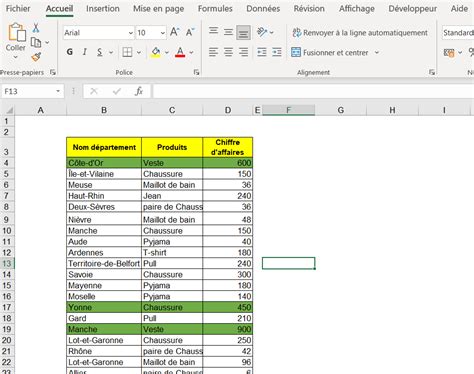The height and width of the screenshot is (374, 474).
Task: Click the Insert Function fx icon
Action: (139, 91)
